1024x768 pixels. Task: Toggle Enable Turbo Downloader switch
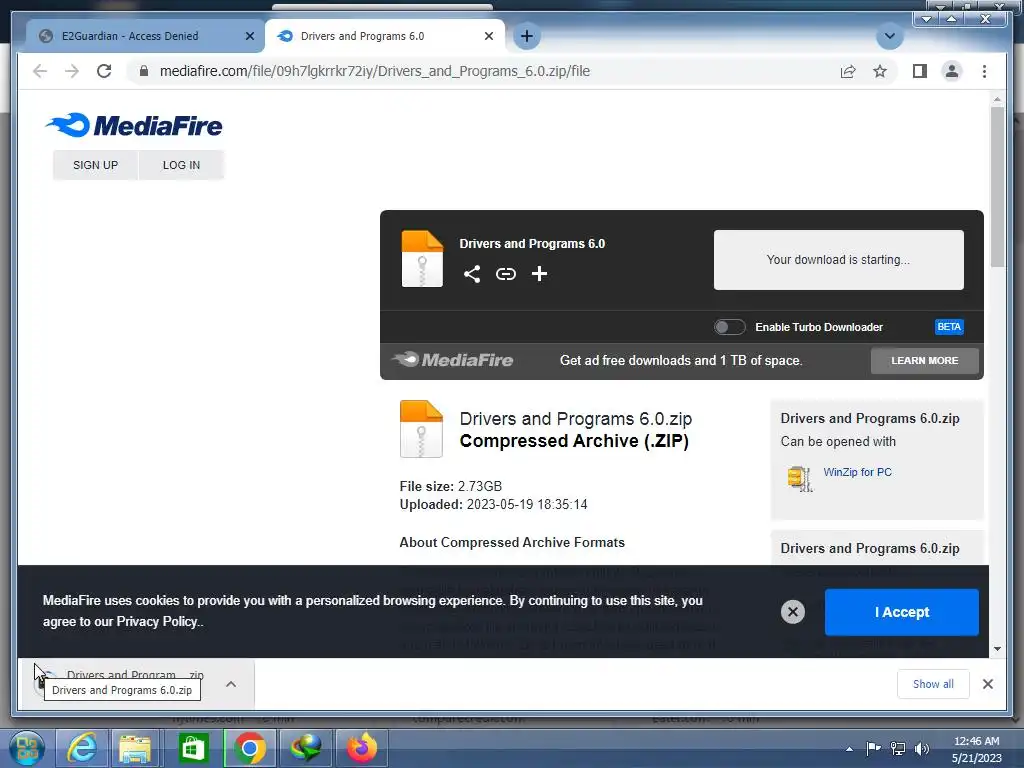coord(729,327)
